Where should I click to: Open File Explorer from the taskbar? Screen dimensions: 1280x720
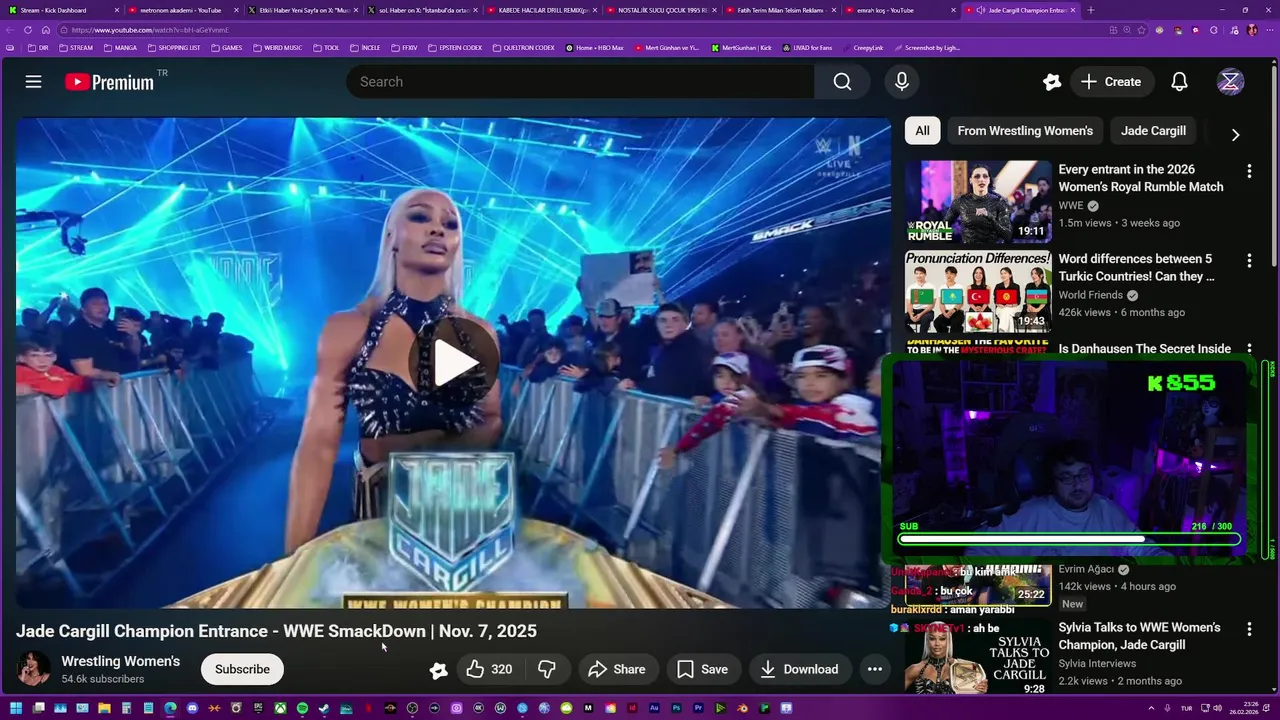tap(104, 709)
